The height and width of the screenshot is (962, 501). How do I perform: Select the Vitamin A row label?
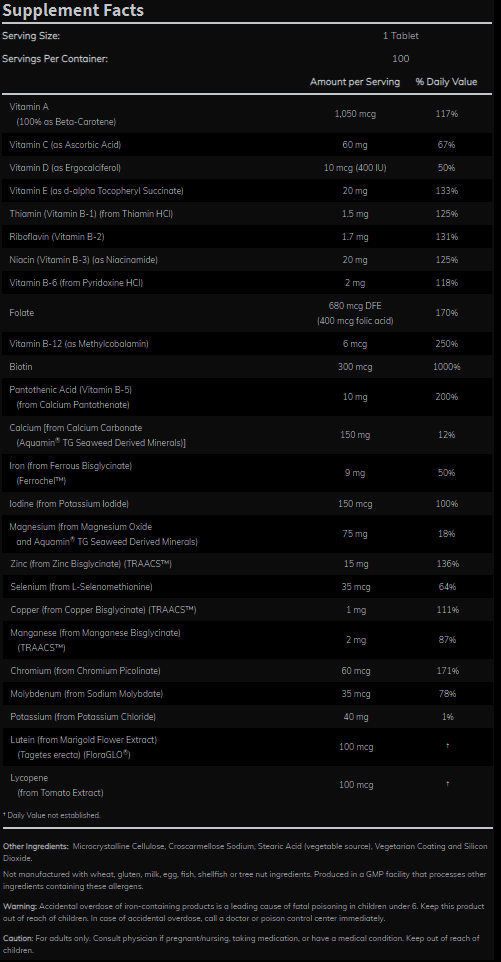click(x=63, y=114)
